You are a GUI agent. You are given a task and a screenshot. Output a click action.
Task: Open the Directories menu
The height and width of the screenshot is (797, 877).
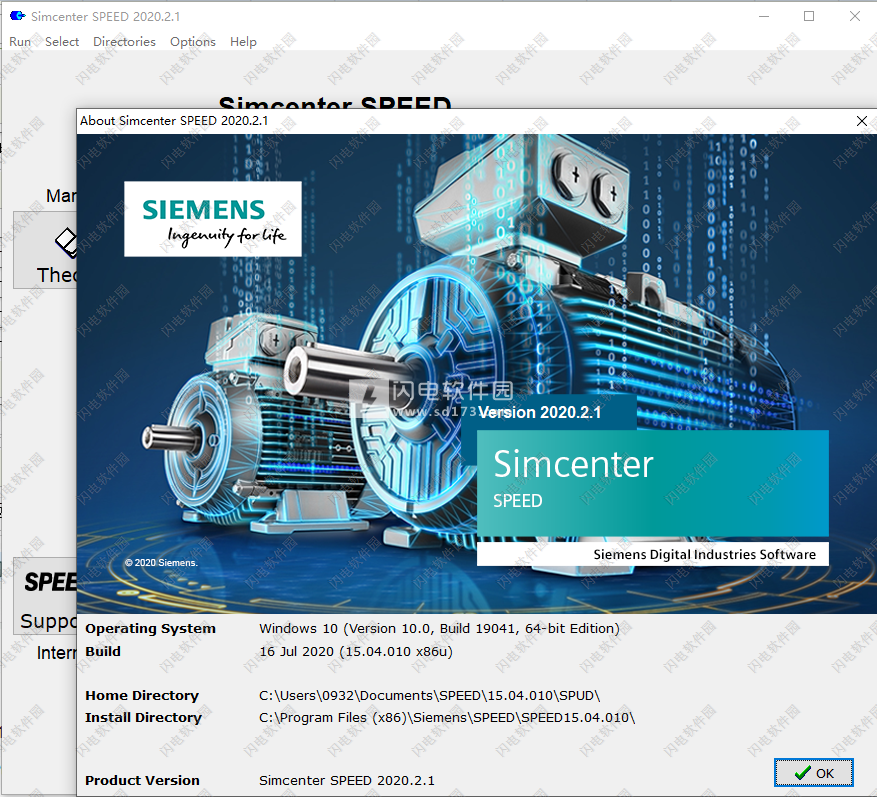click(x=124, y=41)
